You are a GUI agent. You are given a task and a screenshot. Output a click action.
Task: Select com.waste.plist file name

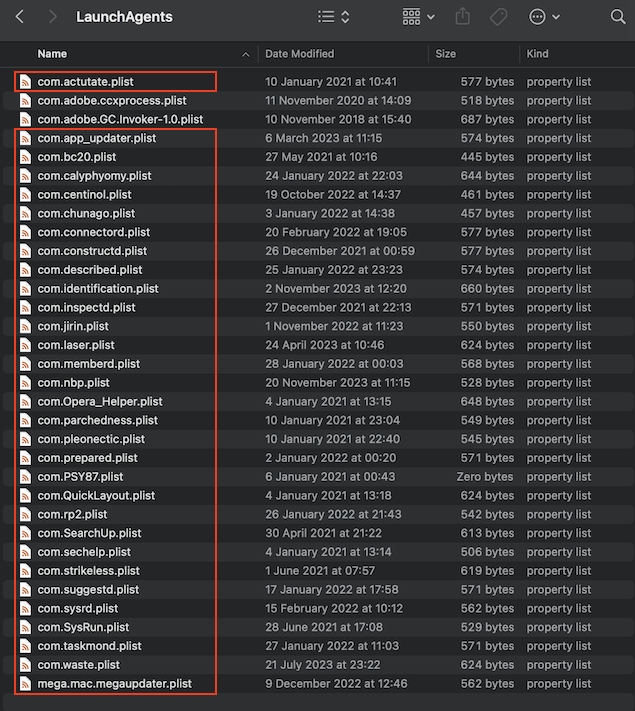pyautogui.click(x=78, y=665)
